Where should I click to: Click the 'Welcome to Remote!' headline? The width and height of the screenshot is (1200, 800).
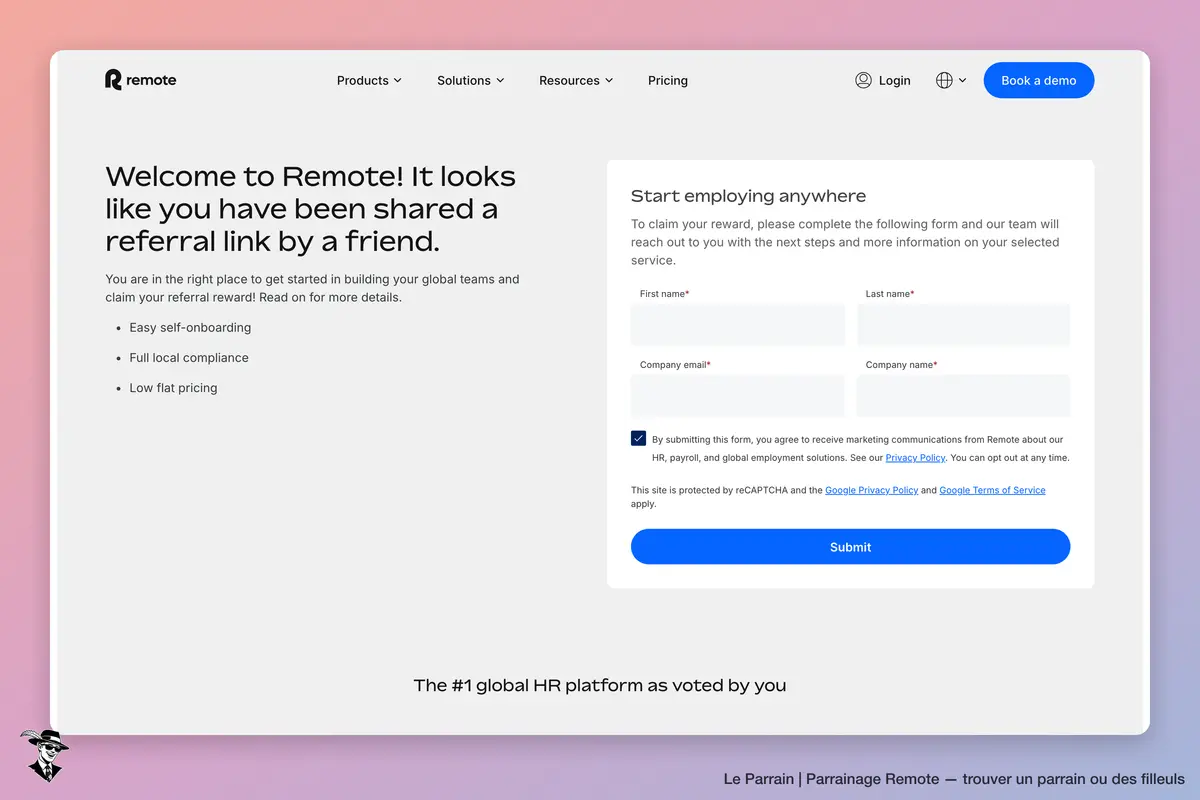tap(311, 208)
